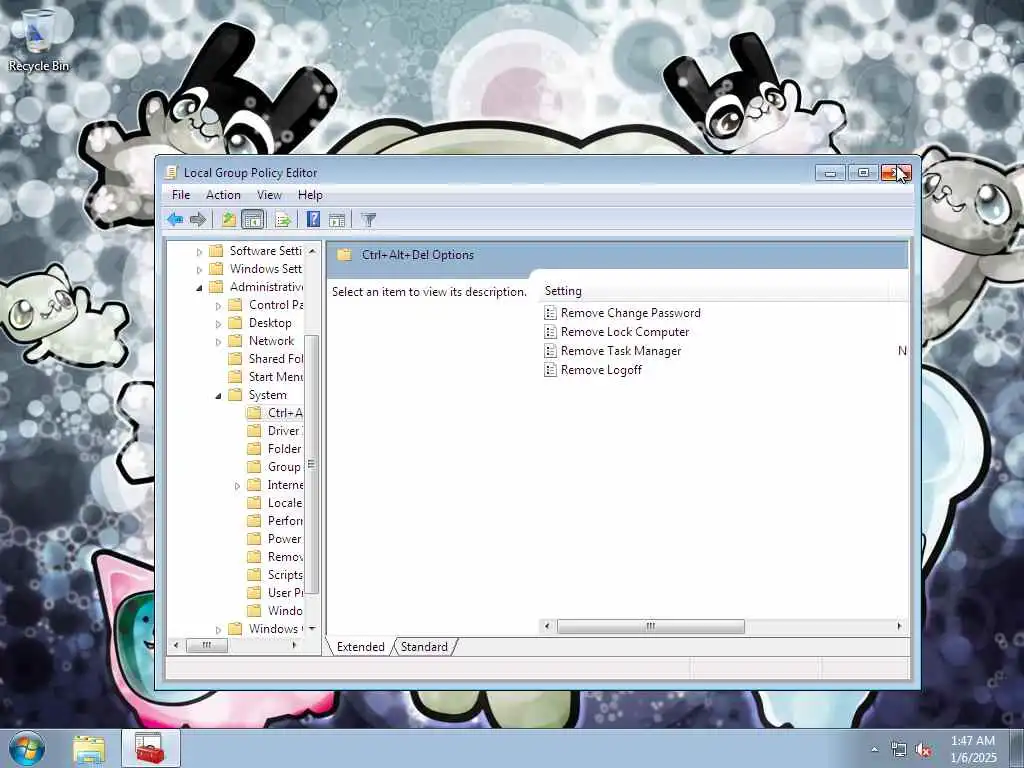Click the clock showing 1:47 AM

coord(973,741)
